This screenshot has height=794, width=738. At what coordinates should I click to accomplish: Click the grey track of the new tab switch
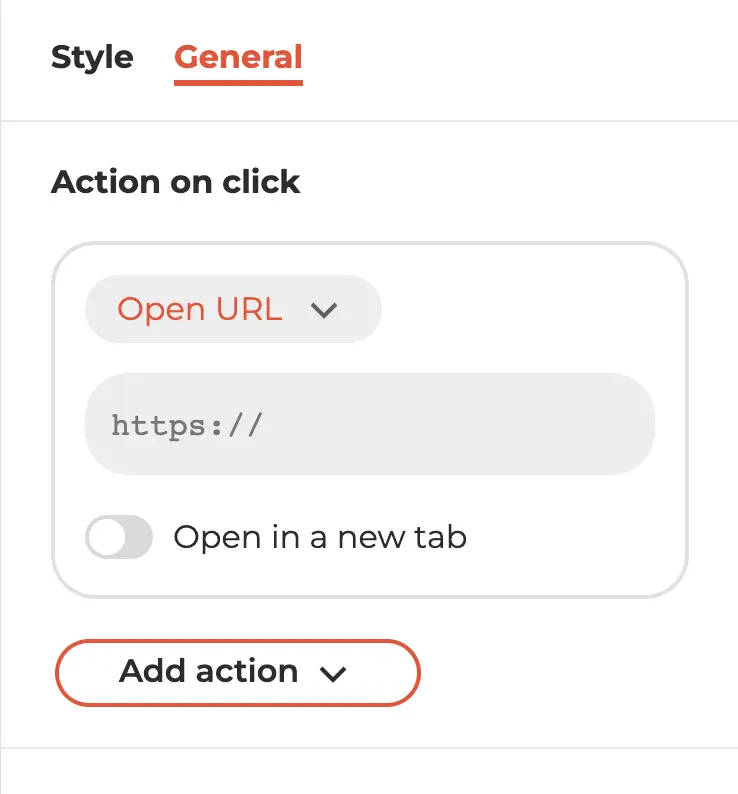[x=139, y=537]
